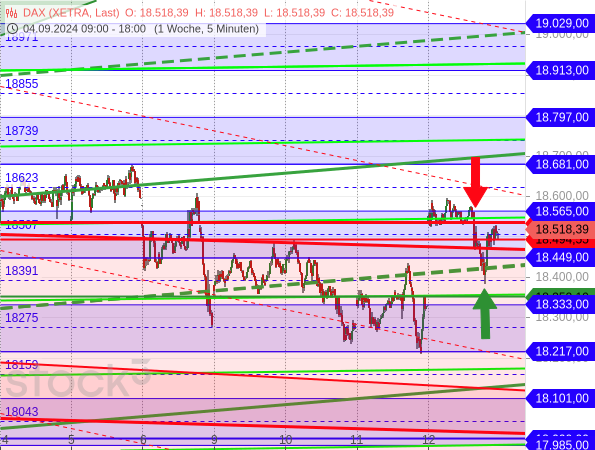The width and height of the screenshot is (595, 450).
Task: Click date marker 12 on the time axis
Action: (428, 440)
